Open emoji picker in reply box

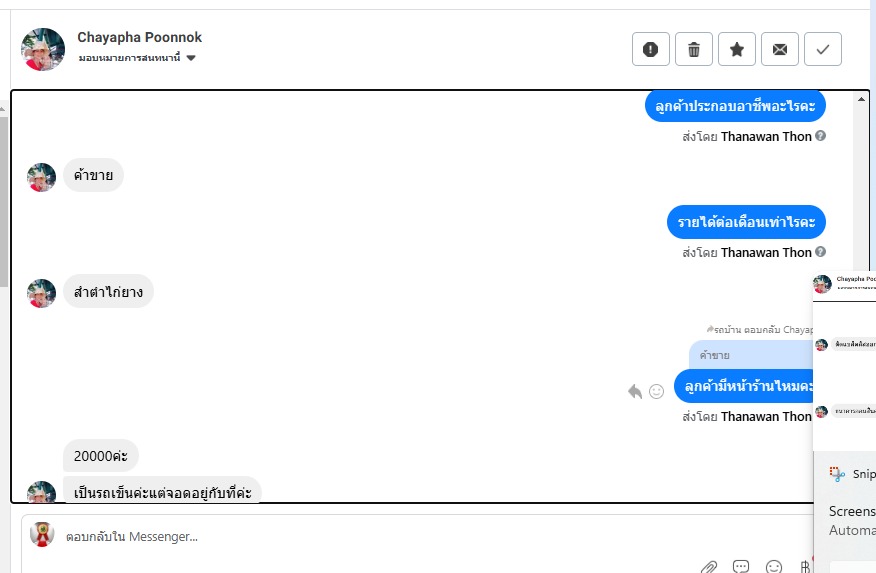774,567
